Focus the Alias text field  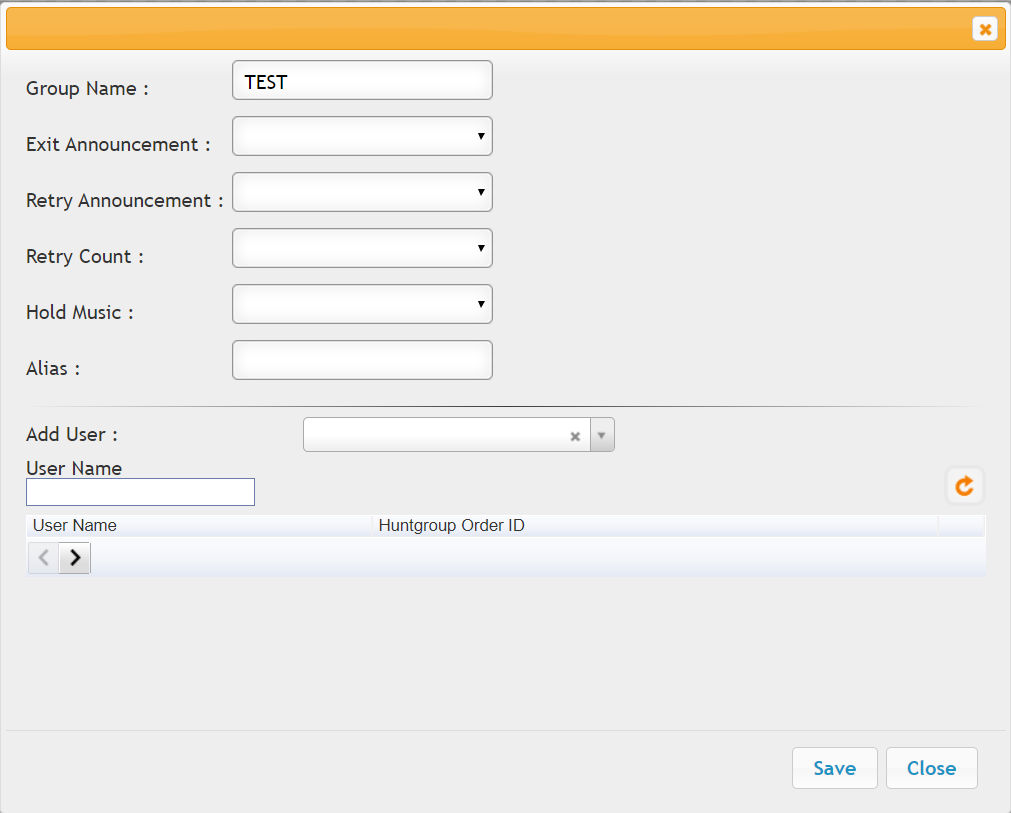[x=362, y=360]
